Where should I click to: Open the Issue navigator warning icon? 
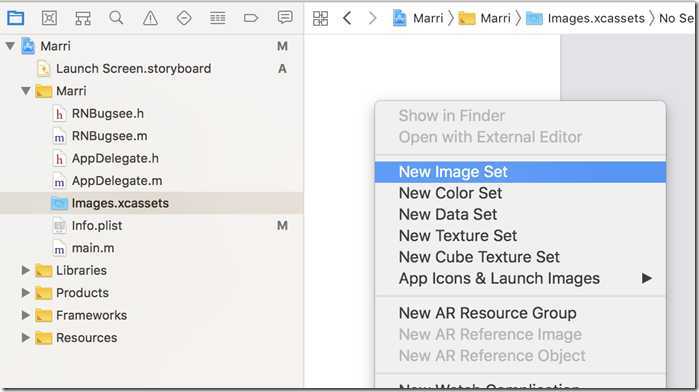[150, 18]
